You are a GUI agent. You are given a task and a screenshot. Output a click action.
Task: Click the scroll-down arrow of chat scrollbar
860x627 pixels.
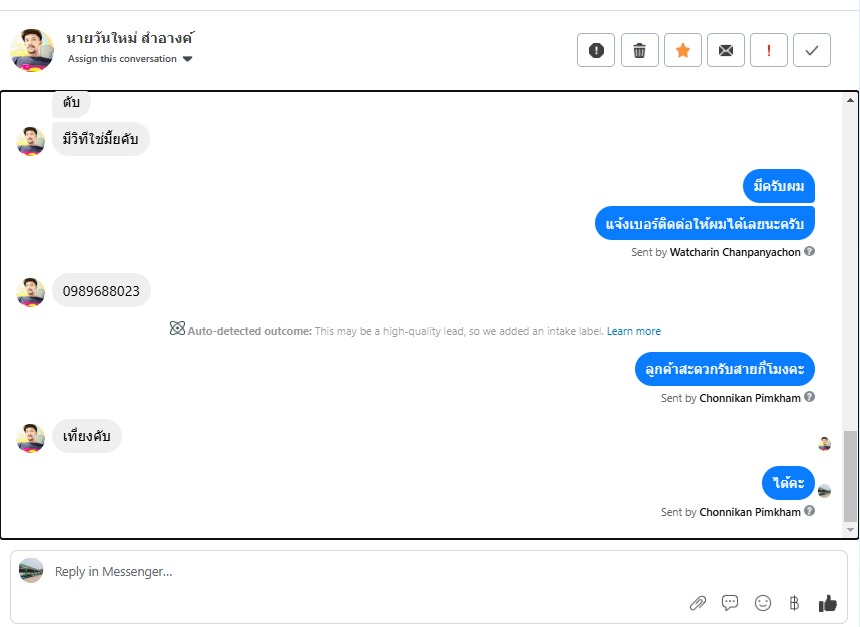(x=851, y=530)
